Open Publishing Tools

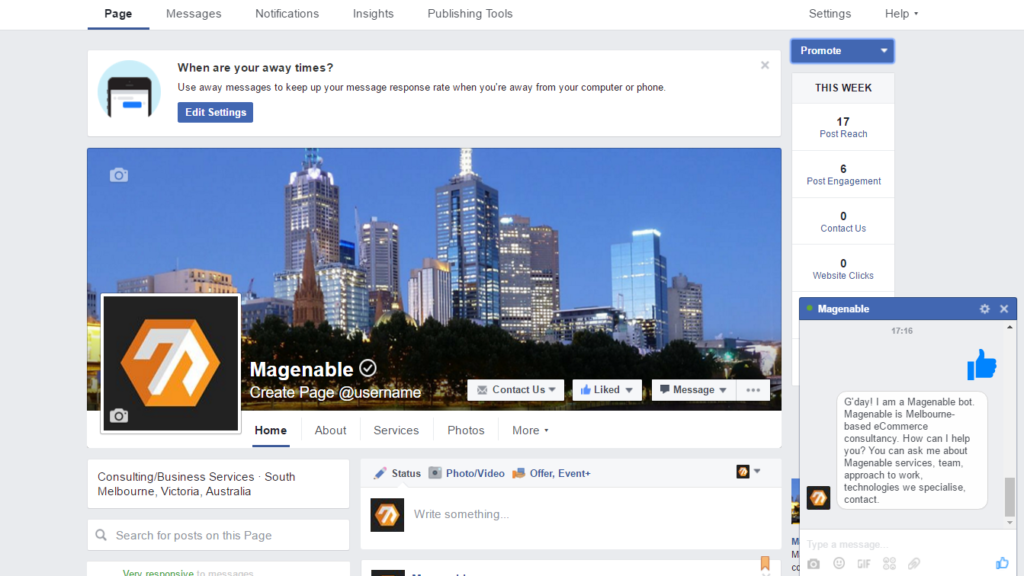coord(470,14)
